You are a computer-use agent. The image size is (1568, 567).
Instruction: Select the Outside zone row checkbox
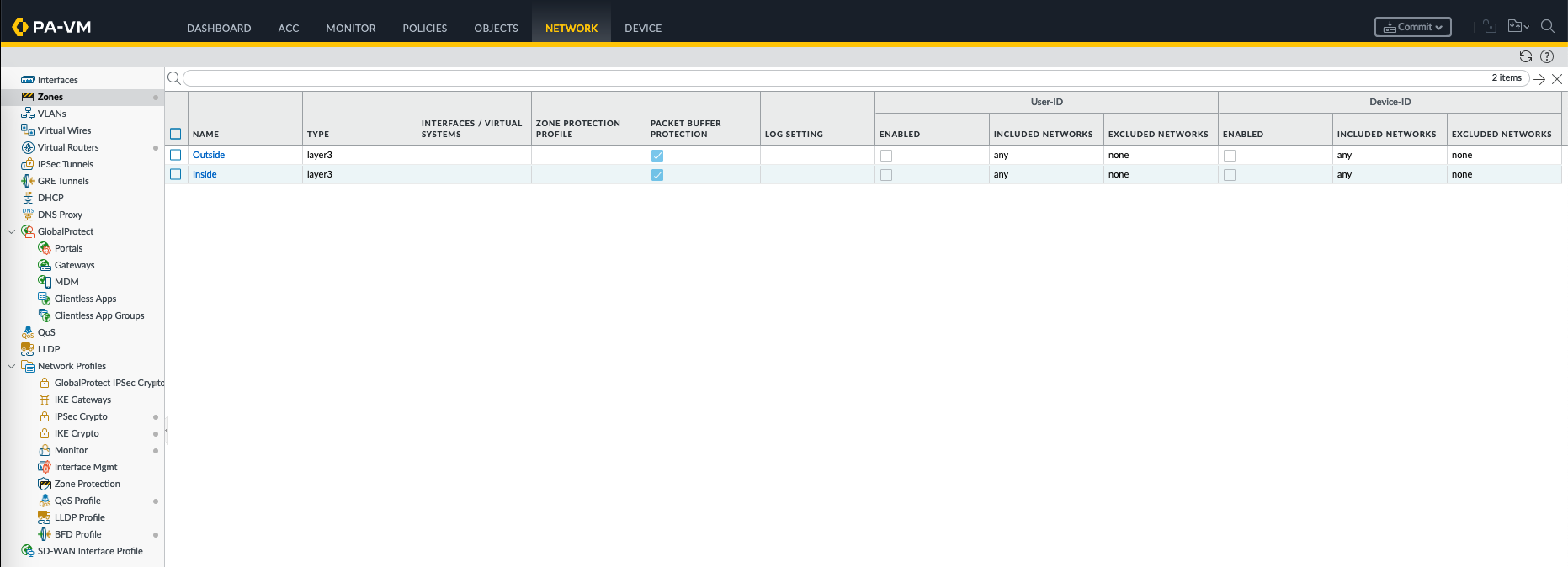(x=176, y=155)
